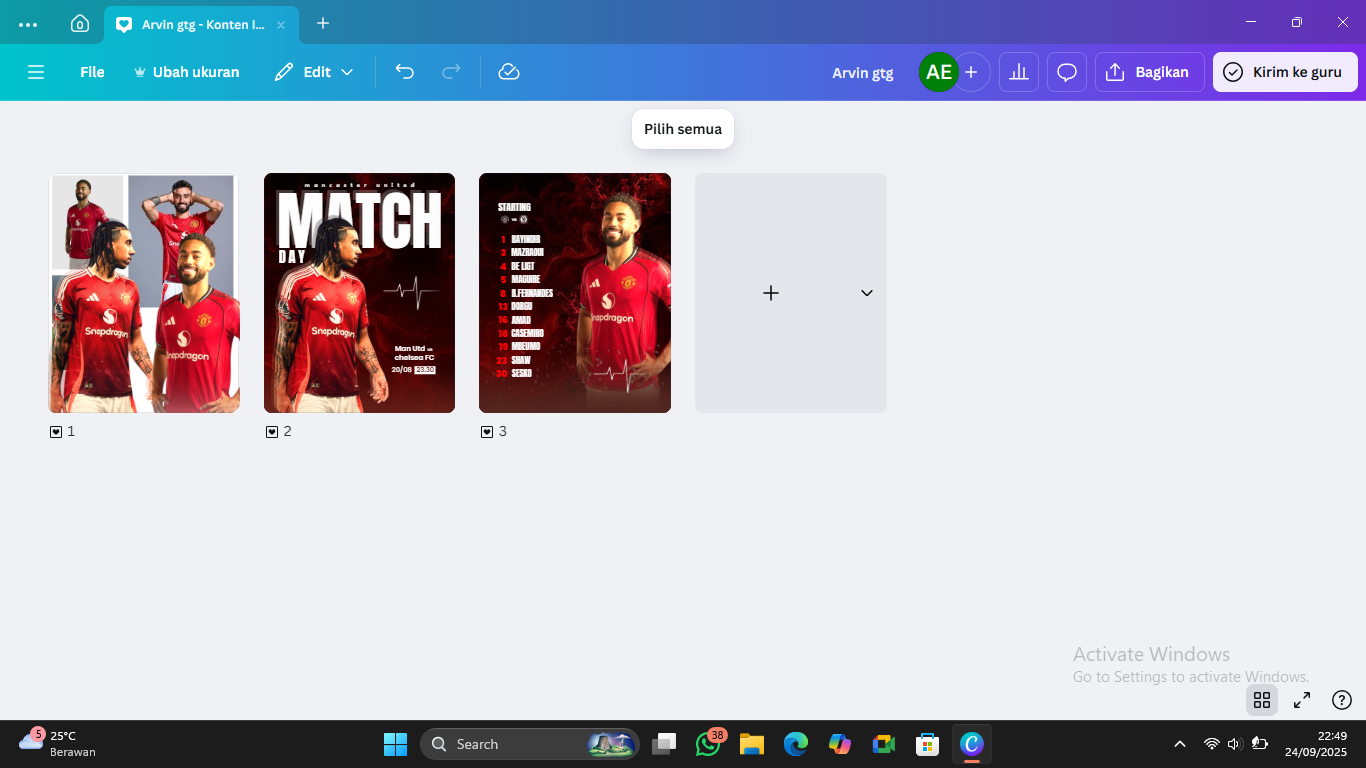The height and width of the screenshot is (768, 1366).
Task: Open the comments bubble icon
Action: click(1067, 72)
